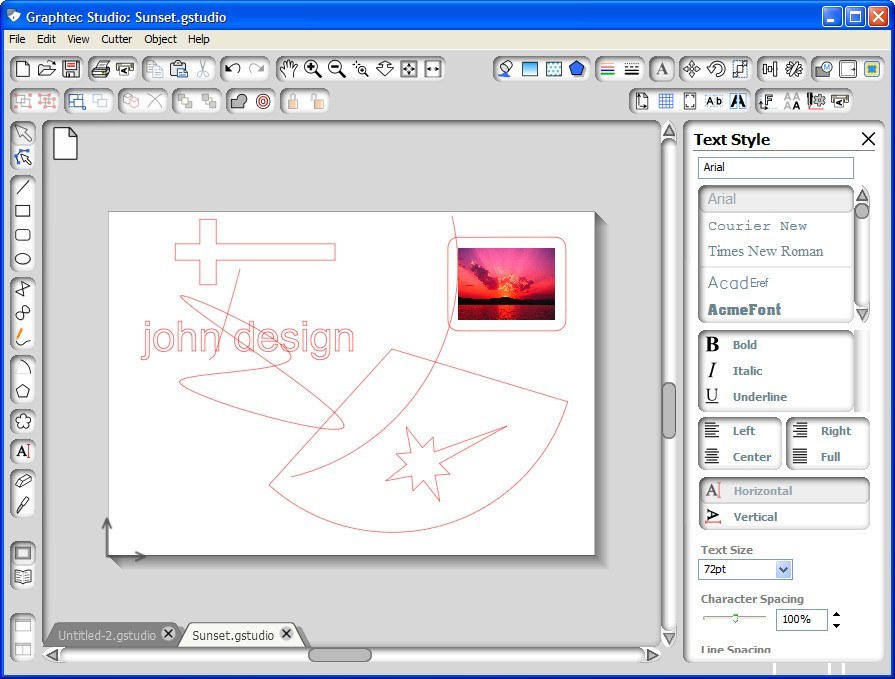This screenshot has width=895, height=679.
Task: Click the Offset target icon
Action: click(263, 102)
